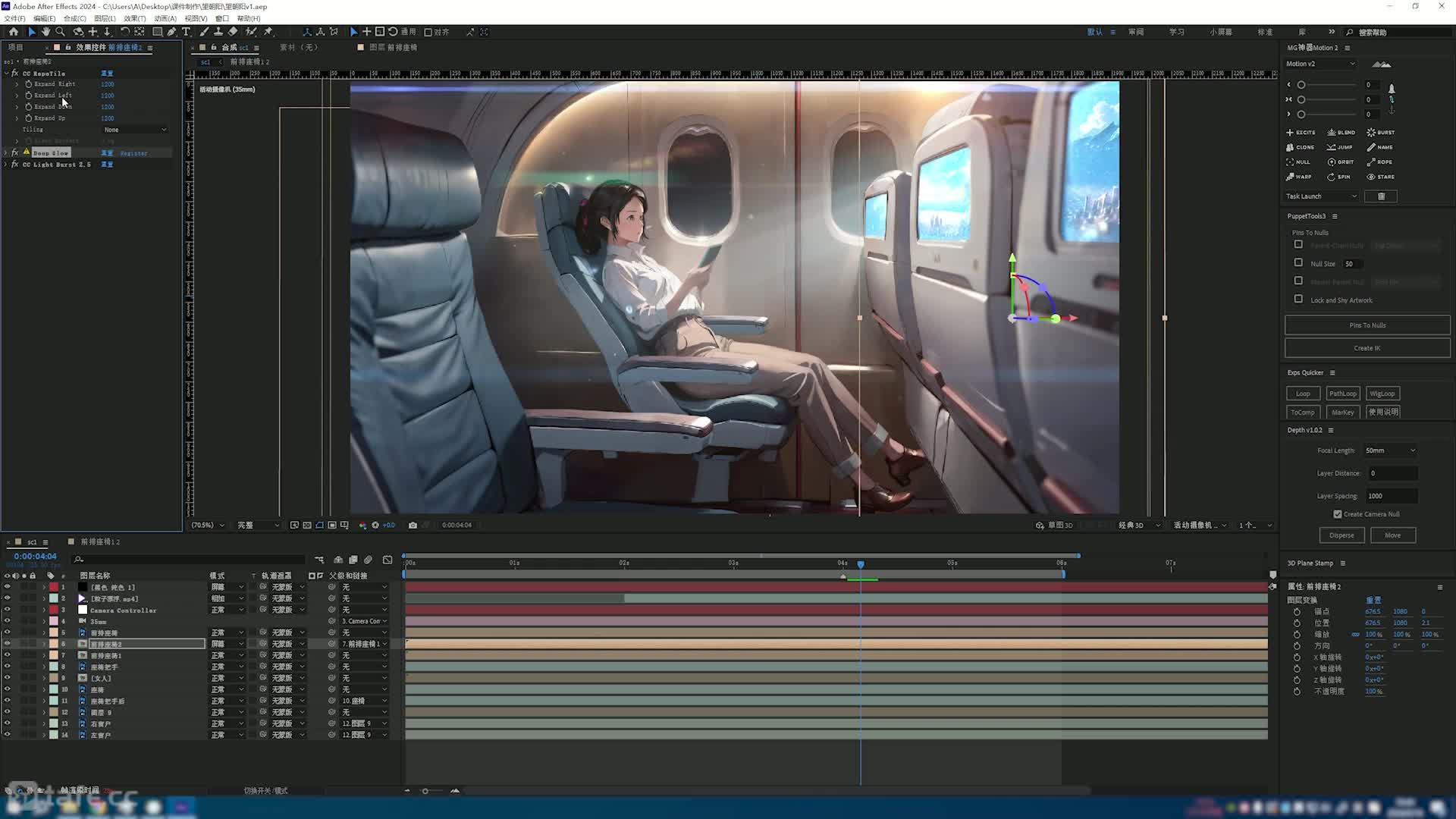Open the 效果(T) menu
The image size is (1456, 819).
[134, 18]
